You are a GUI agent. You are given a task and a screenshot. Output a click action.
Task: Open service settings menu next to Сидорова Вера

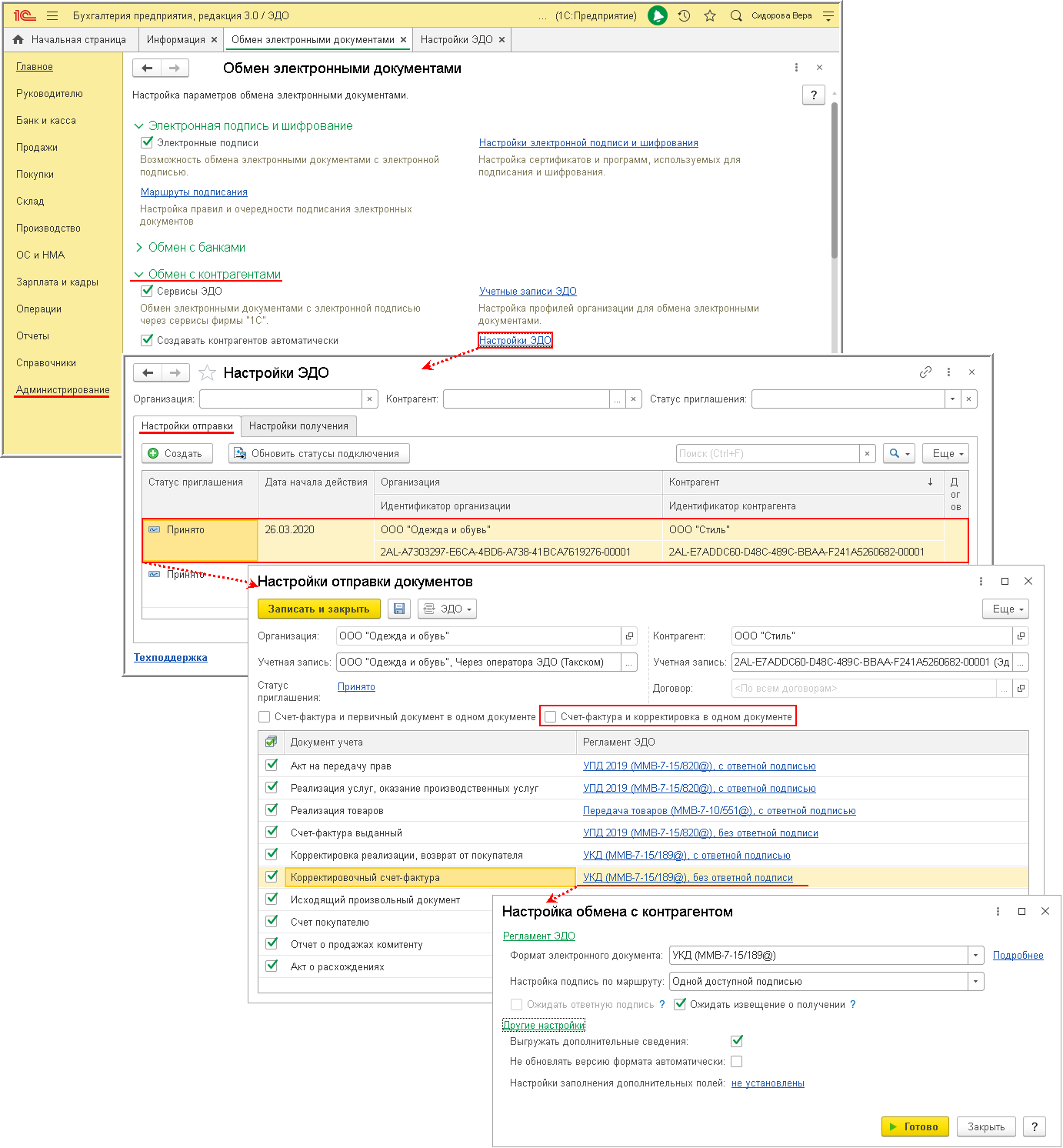(x=828, y=15)
